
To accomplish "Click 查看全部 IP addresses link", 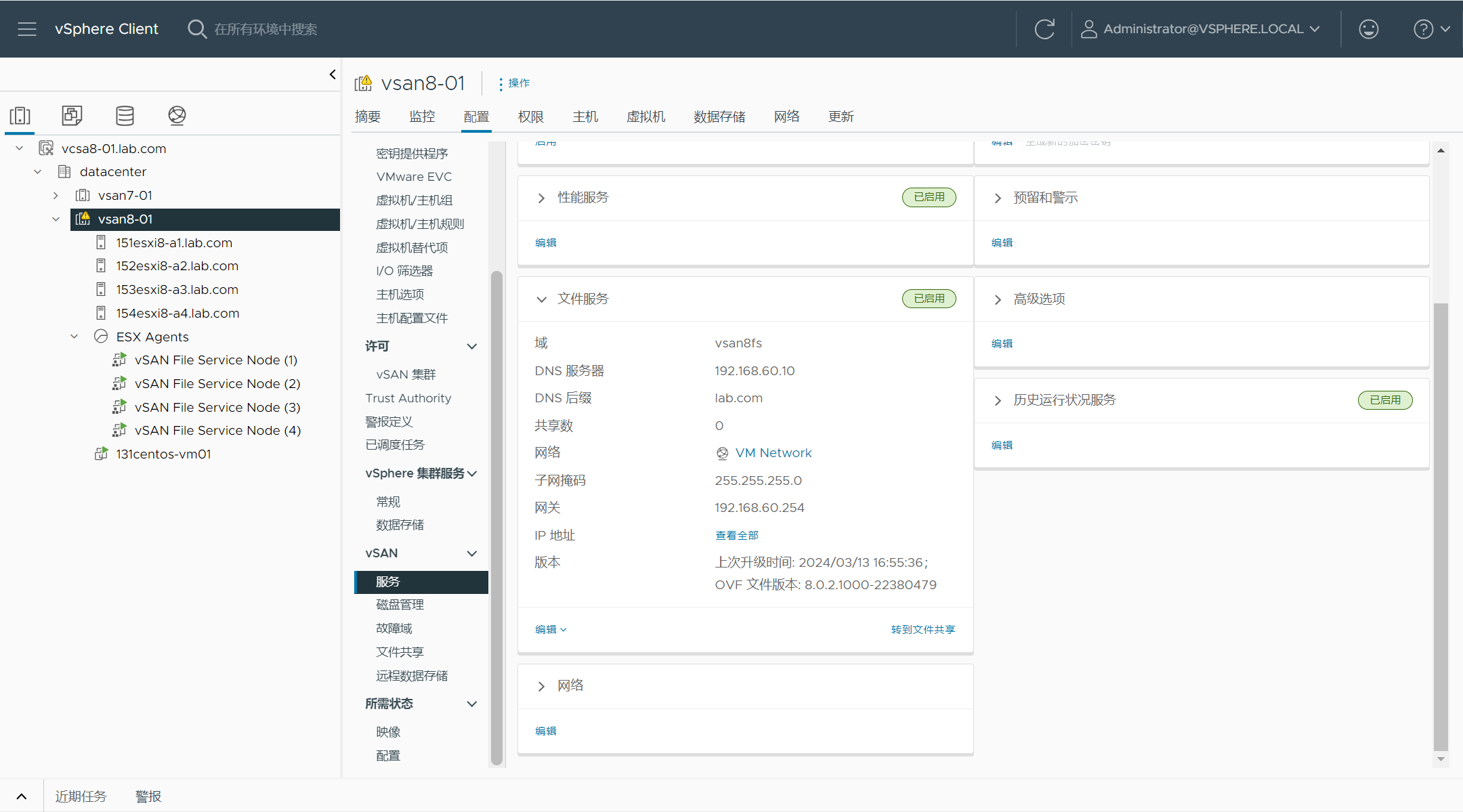I will click(737, 535).
